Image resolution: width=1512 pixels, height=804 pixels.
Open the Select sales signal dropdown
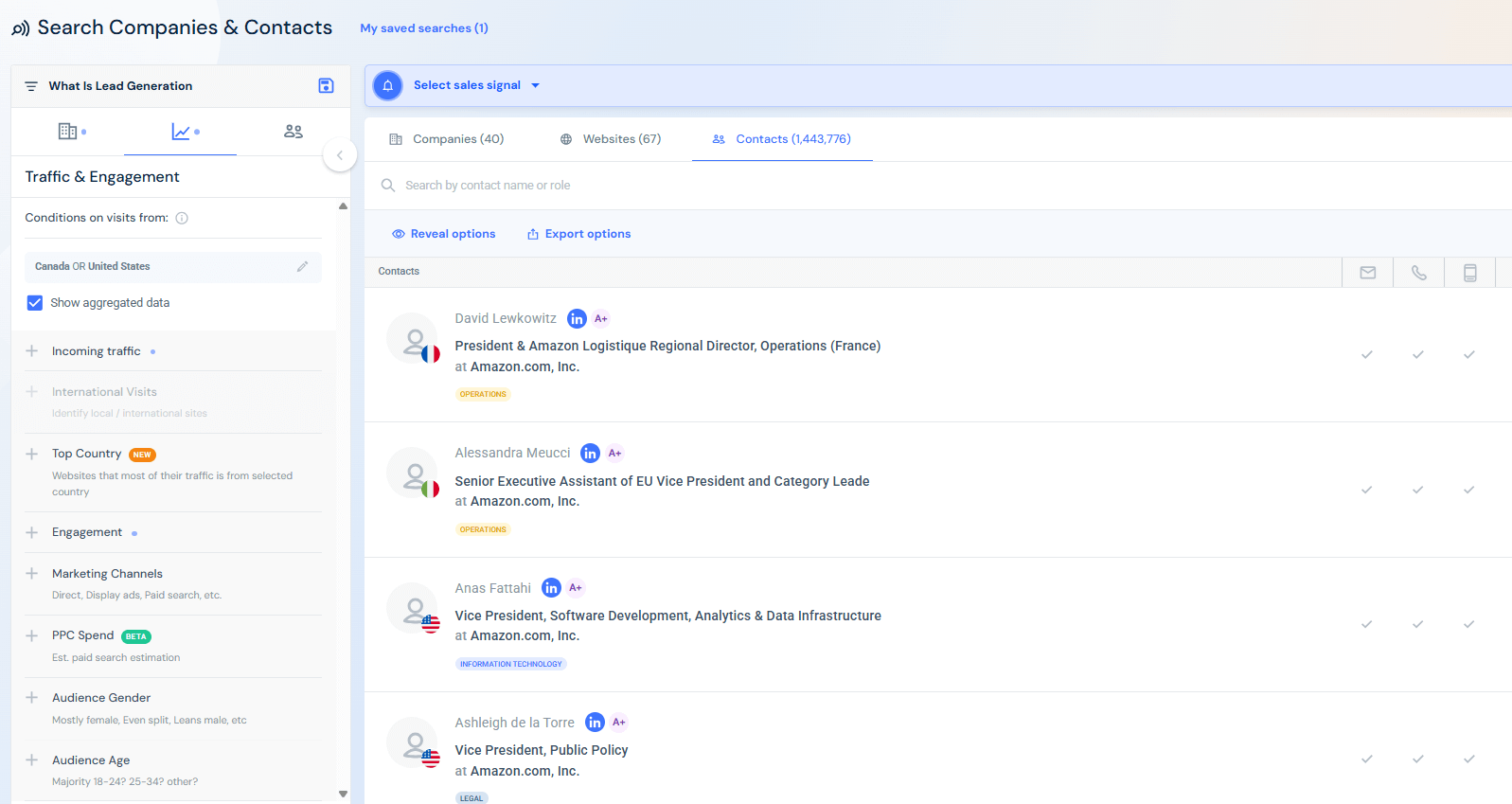476,85
